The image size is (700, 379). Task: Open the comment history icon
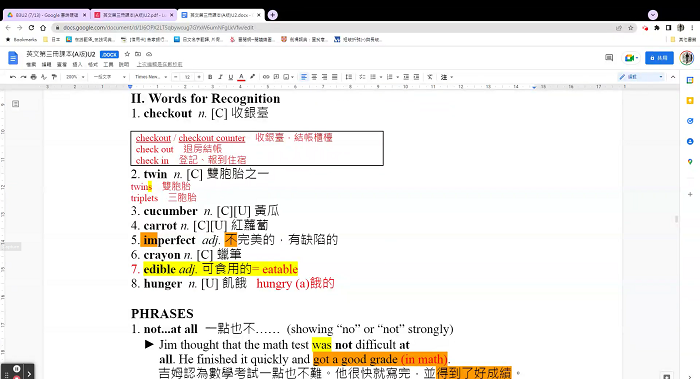click(609, 58)
